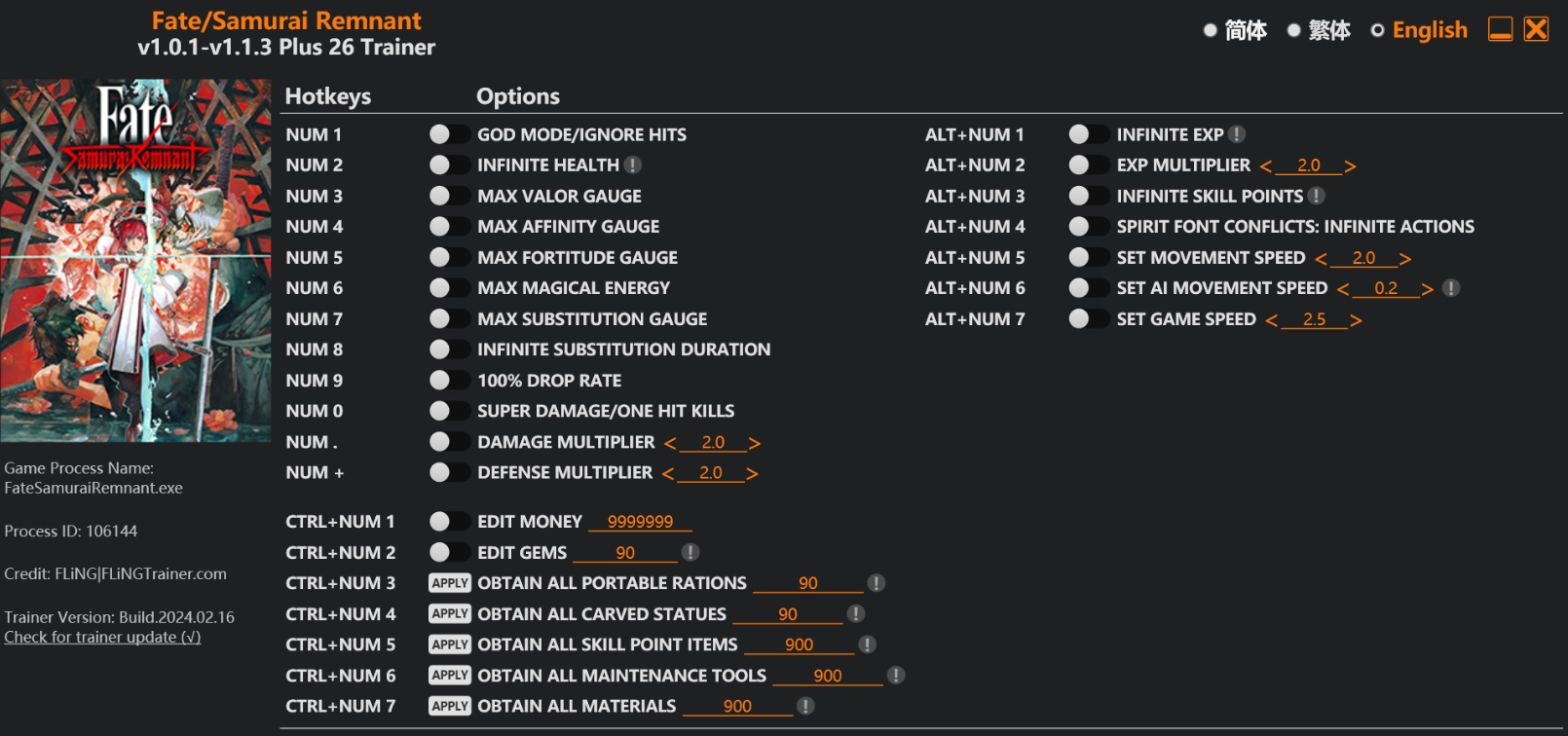Click info icon next to Infinite EXP

pyautogui.click(x=1236, y=134)
